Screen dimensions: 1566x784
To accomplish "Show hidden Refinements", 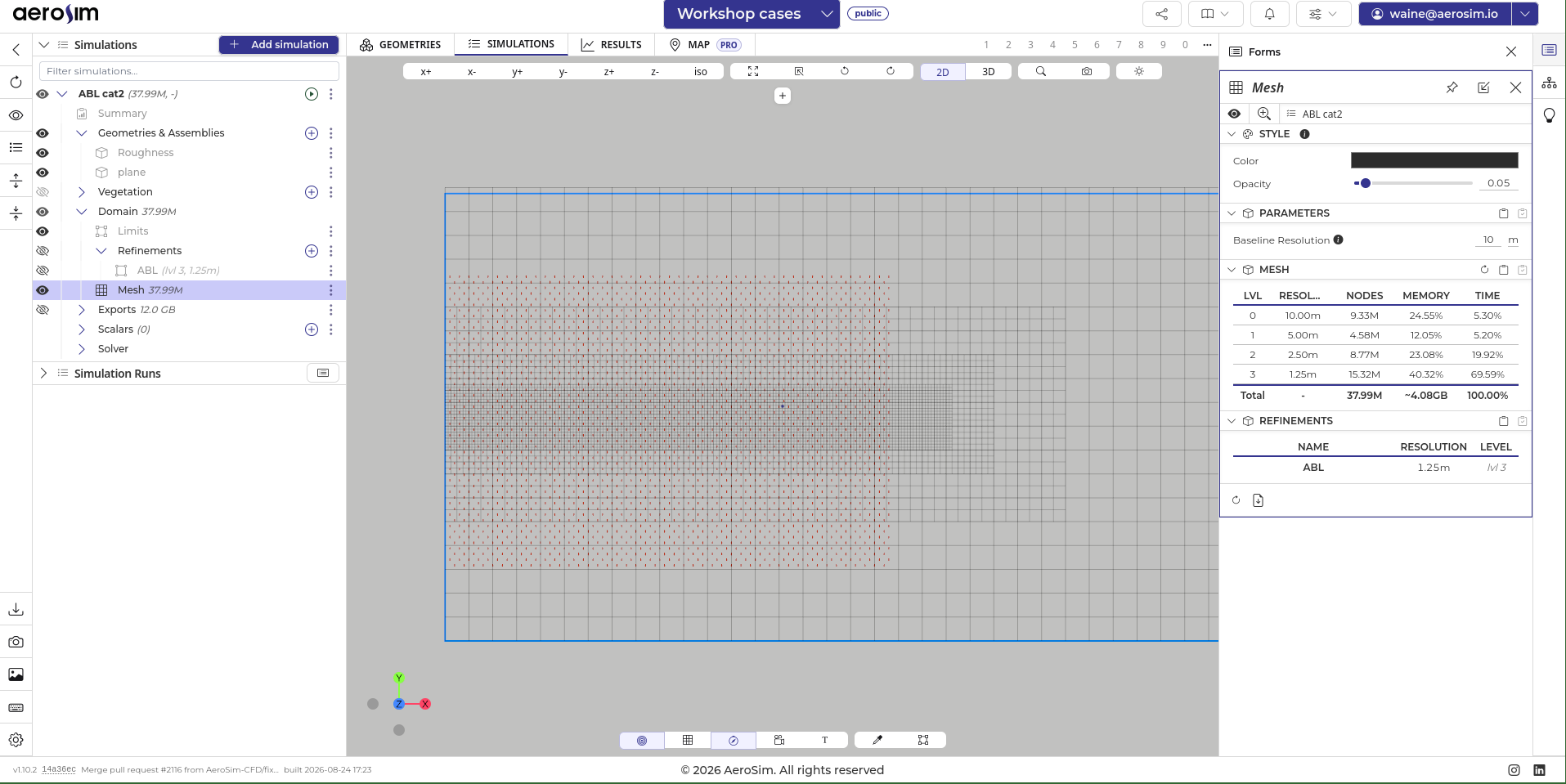I will (43, 251).
